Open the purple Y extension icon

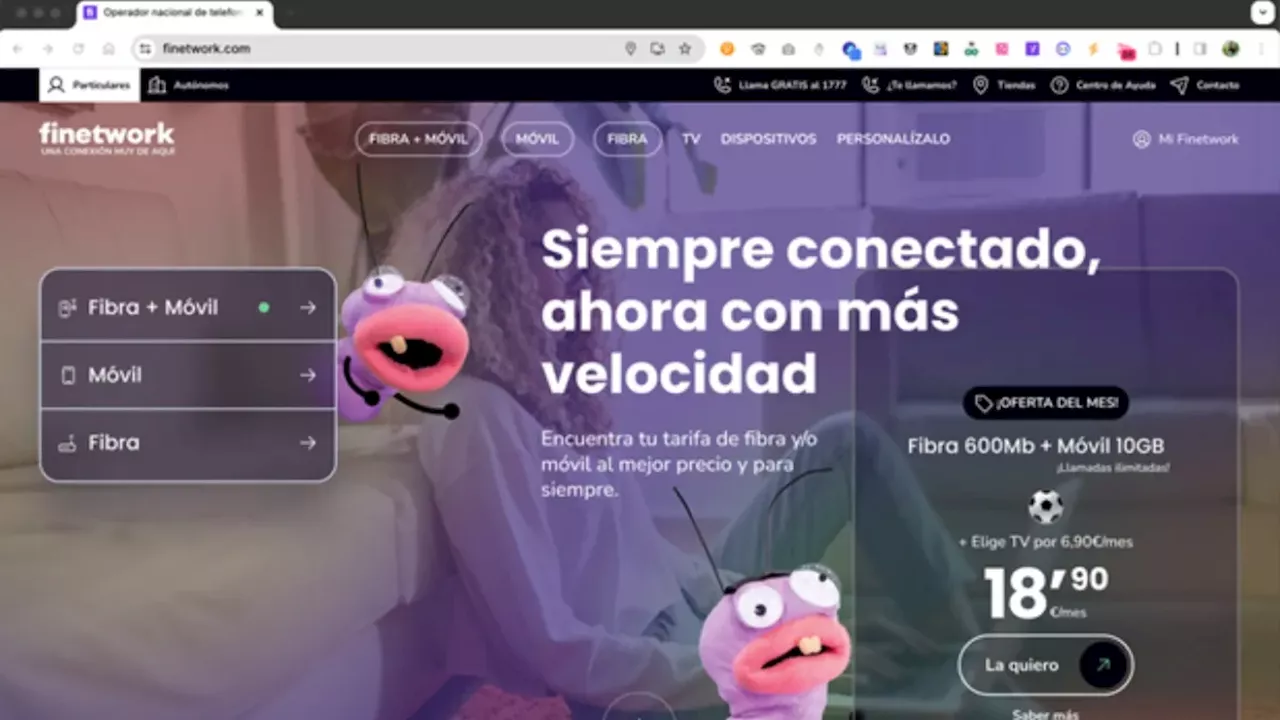pos(1032,48)
